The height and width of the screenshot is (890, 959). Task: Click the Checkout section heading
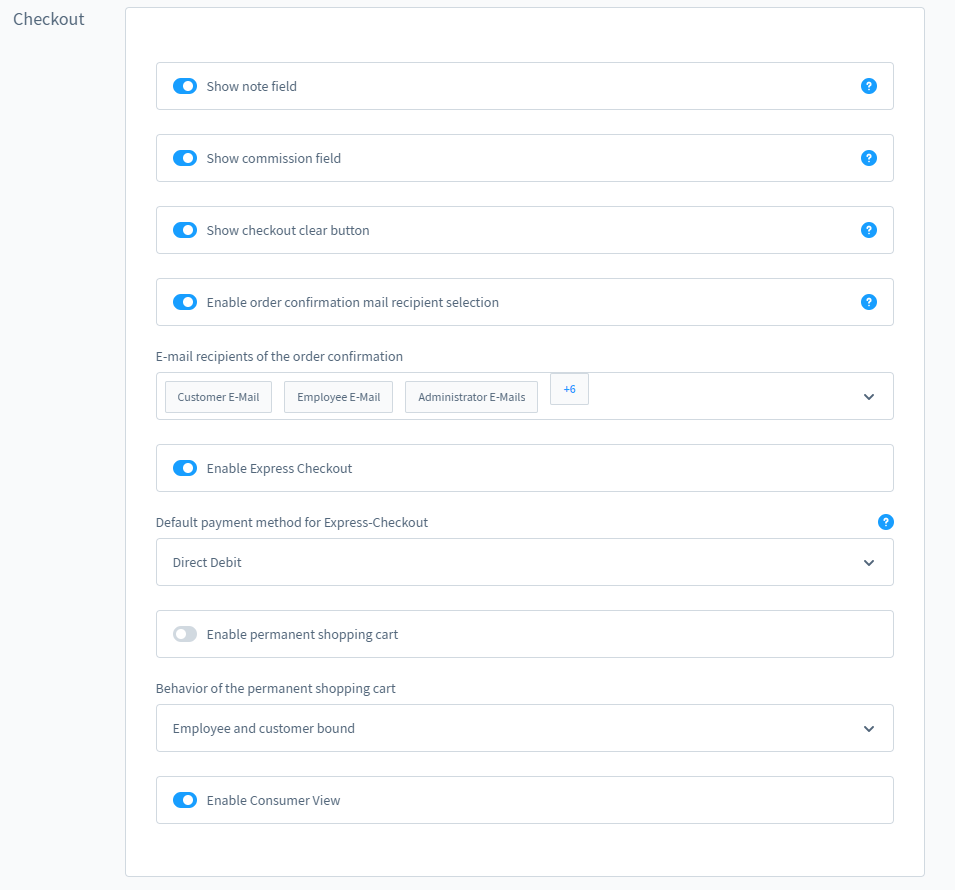pyautogui.click(x=49, y=19)
